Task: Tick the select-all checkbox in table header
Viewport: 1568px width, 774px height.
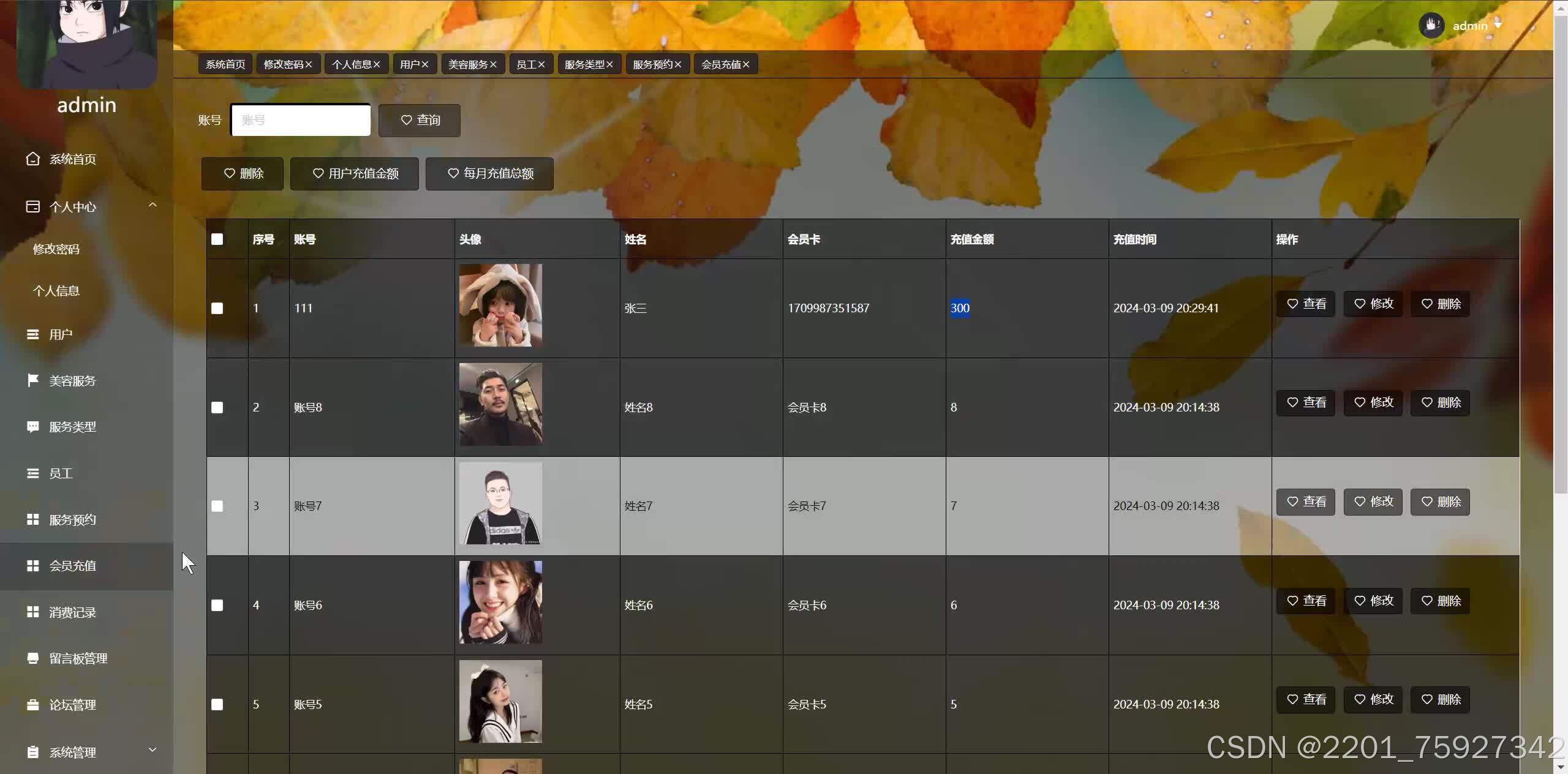Action: click(x=217, y=239)
